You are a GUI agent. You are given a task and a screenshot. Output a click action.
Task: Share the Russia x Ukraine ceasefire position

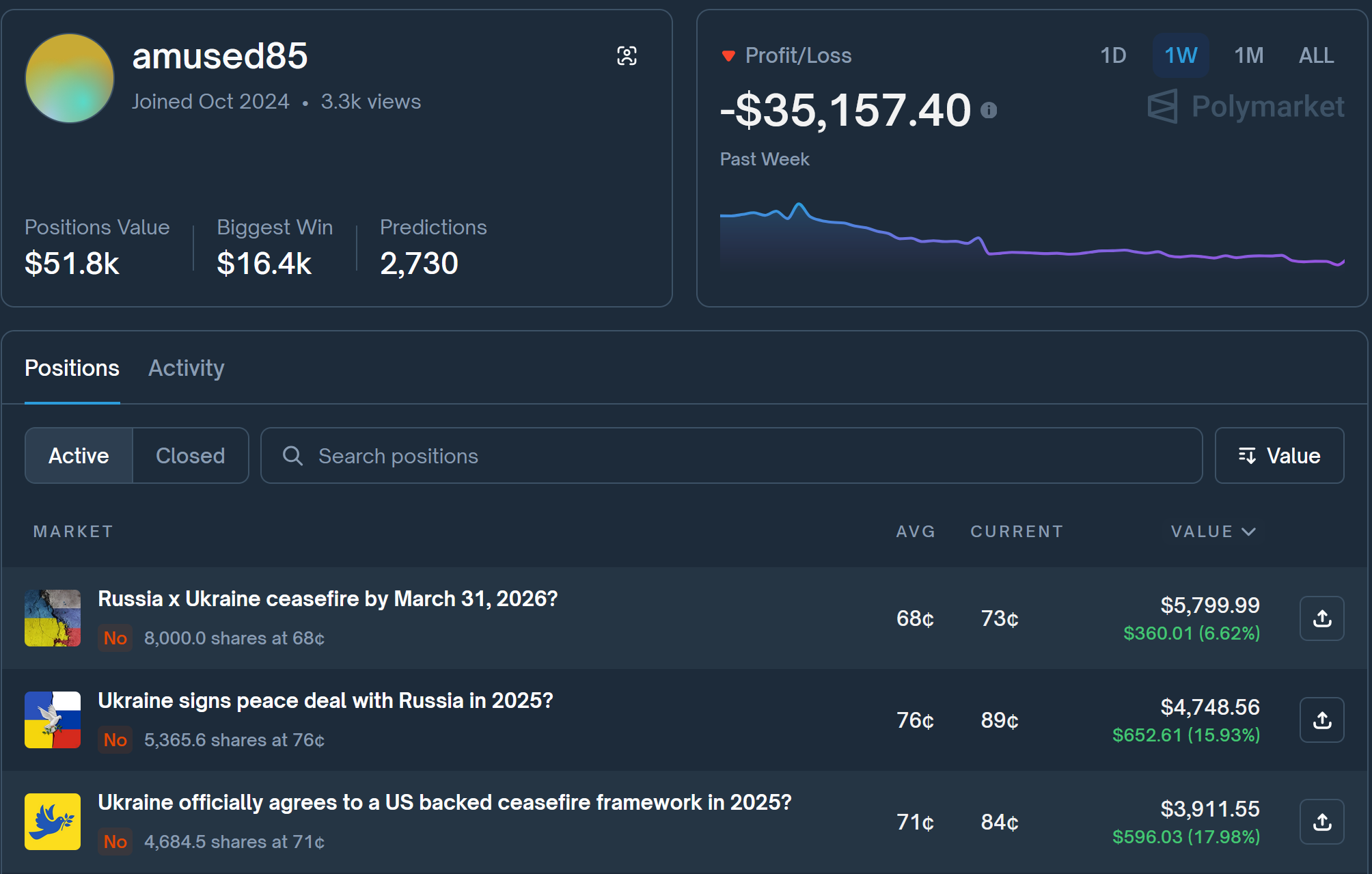1321,618
